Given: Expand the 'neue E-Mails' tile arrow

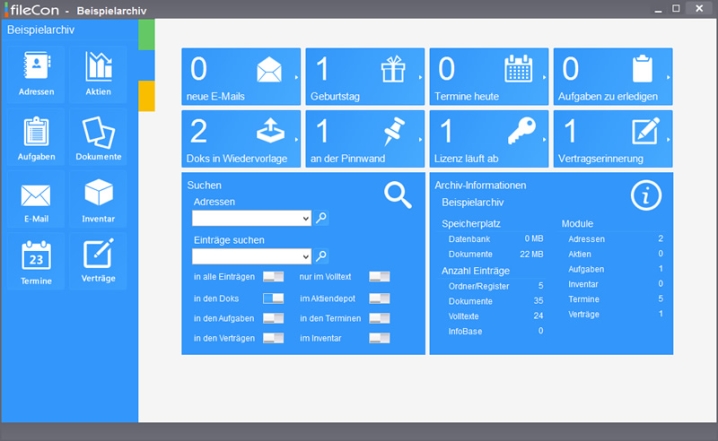Looking at the screenshot, I should [x=296, y=77].
